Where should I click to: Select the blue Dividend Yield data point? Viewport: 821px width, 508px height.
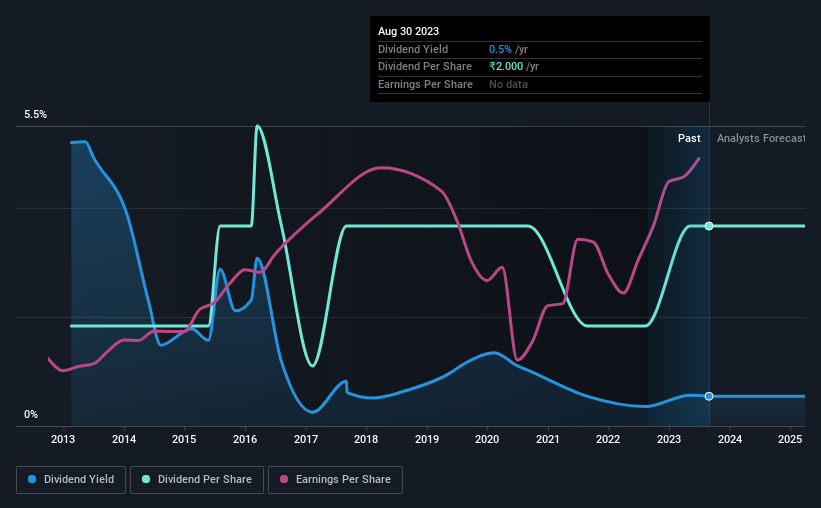pyautogui.click(x=709, y=396)
